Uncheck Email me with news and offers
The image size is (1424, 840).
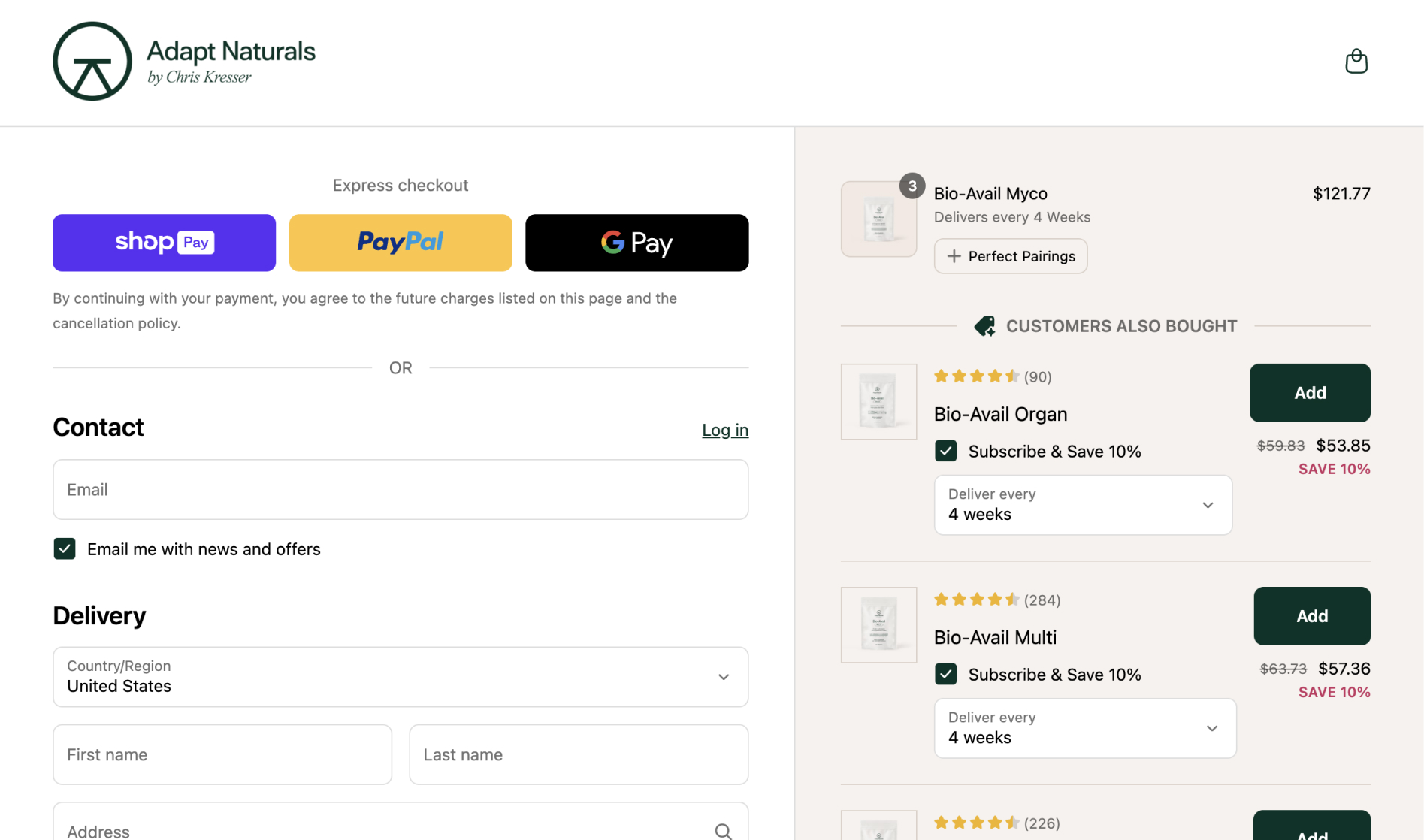(65, 549)
